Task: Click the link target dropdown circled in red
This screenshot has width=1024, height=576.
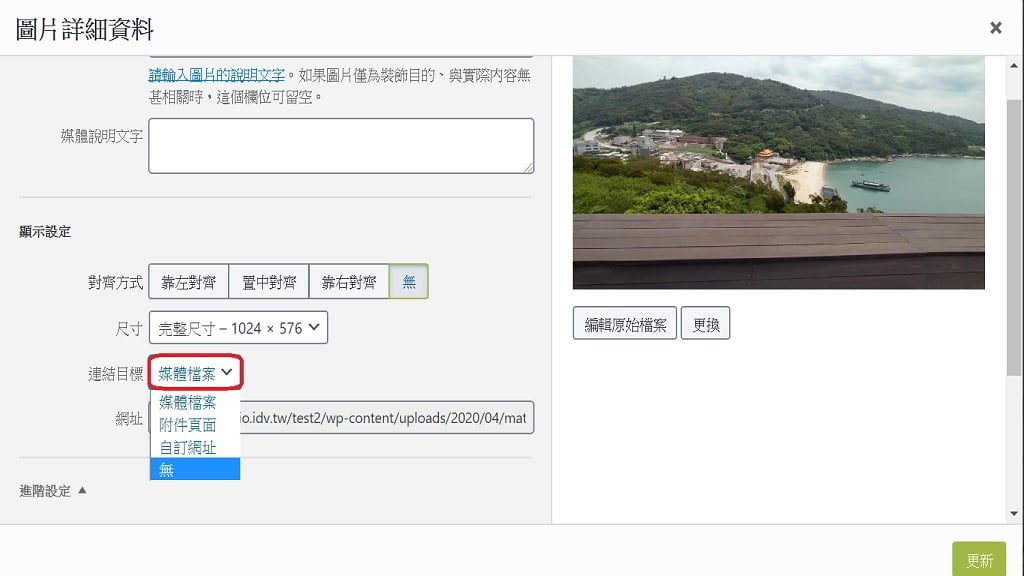Action: 196,374
